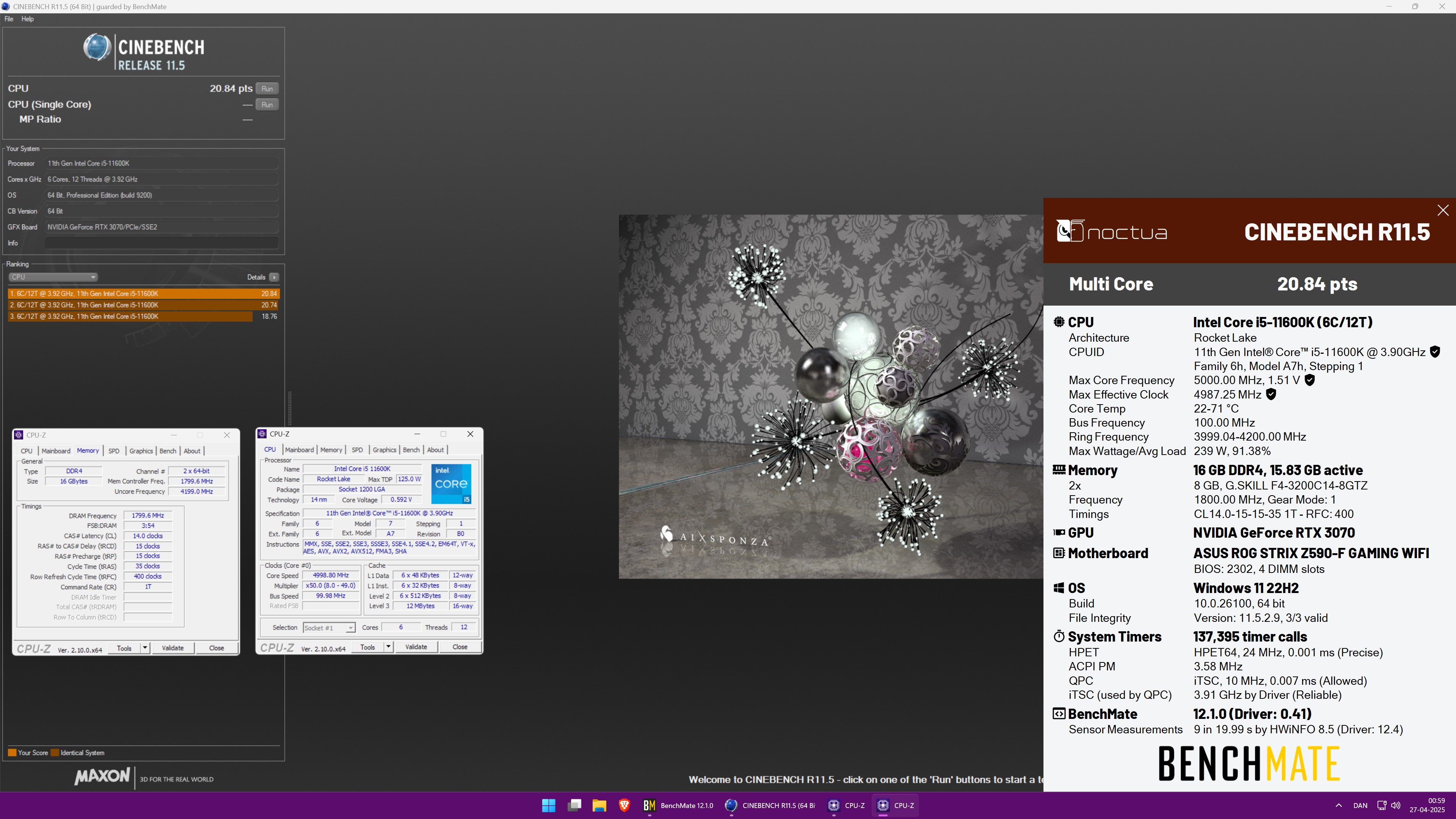This screenshot has height=819, width=1456.
Task: Switch to CPU tab in memory CPU-Z window
Action: click(27, 451)
